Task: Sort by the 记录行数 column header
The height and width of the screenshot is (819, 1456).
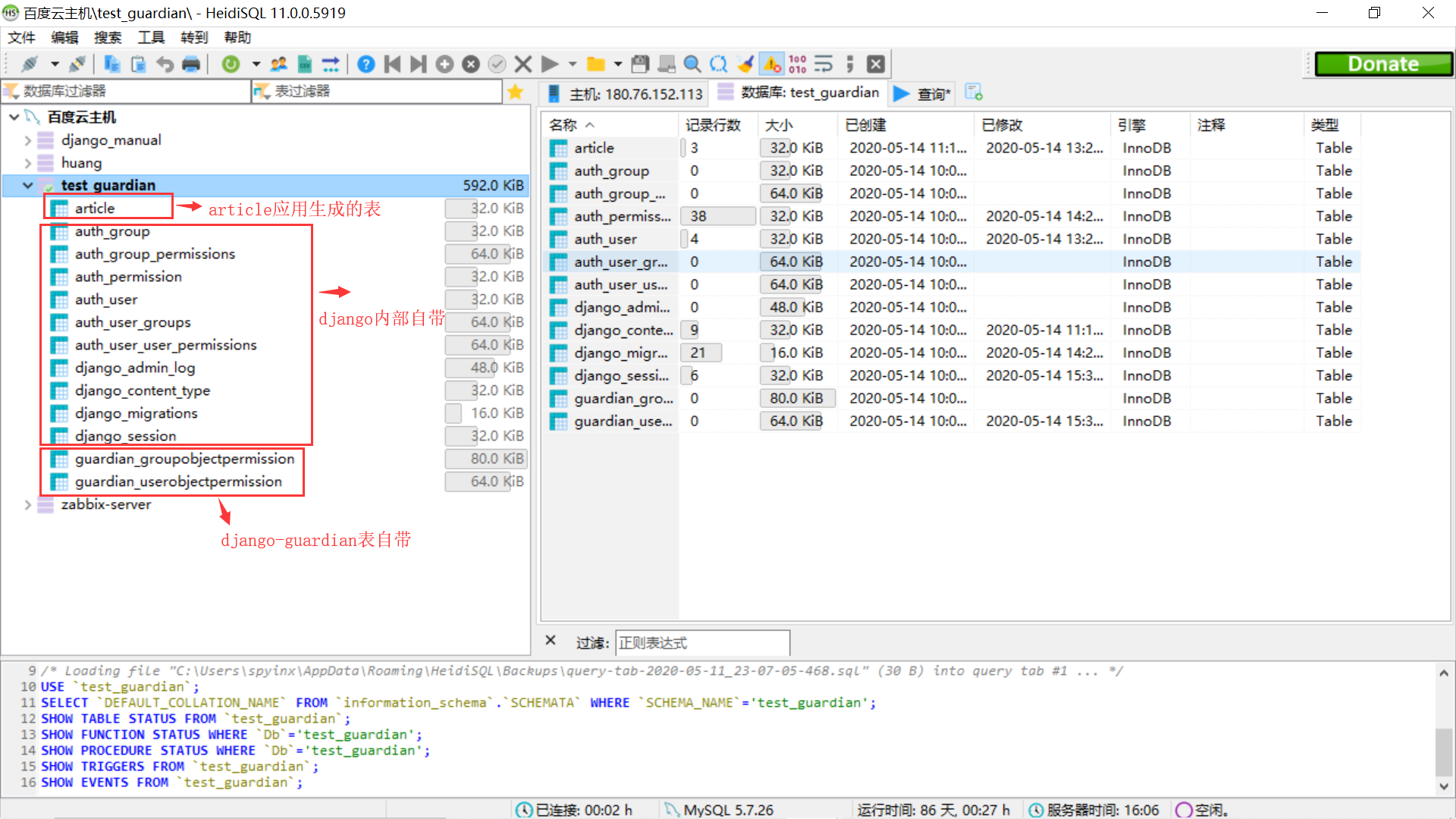Action: pyautogui.click(x=718, y=125)
